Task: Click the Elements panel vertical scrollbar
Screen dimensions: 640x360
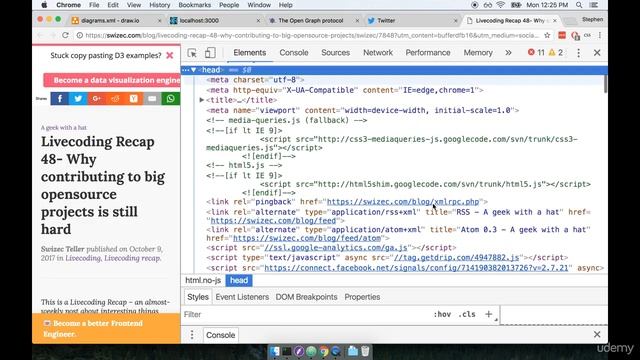Action: (605, 84)
